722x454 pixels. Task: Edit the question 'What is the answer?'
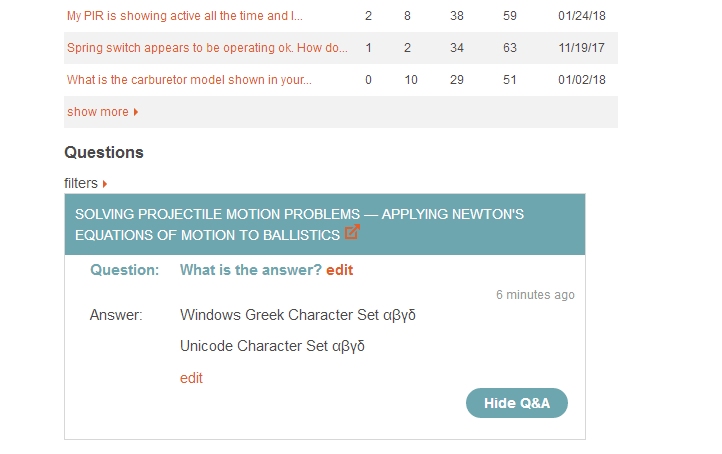(339, 270)
